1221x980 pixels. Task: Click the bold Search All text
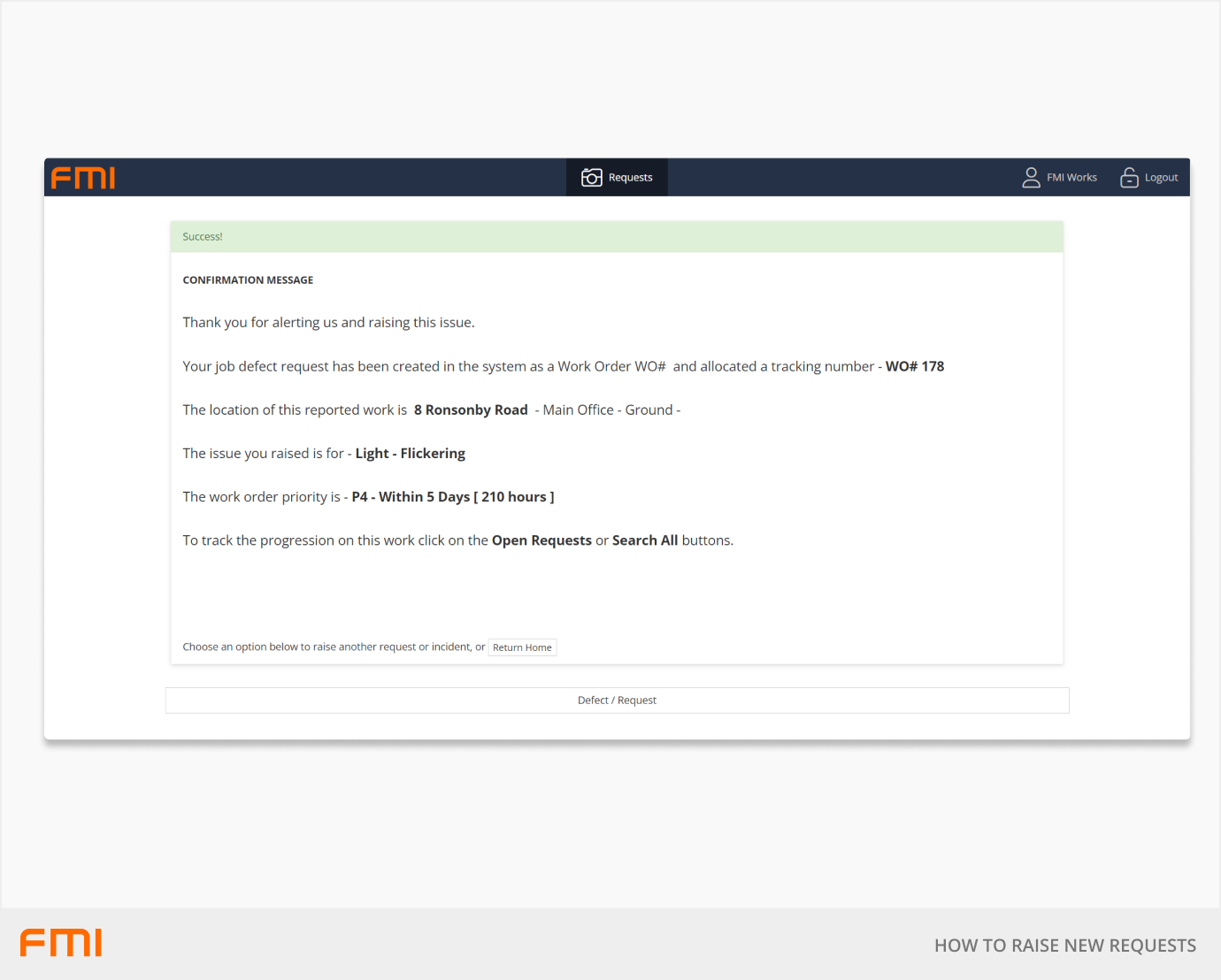[644, 540]
